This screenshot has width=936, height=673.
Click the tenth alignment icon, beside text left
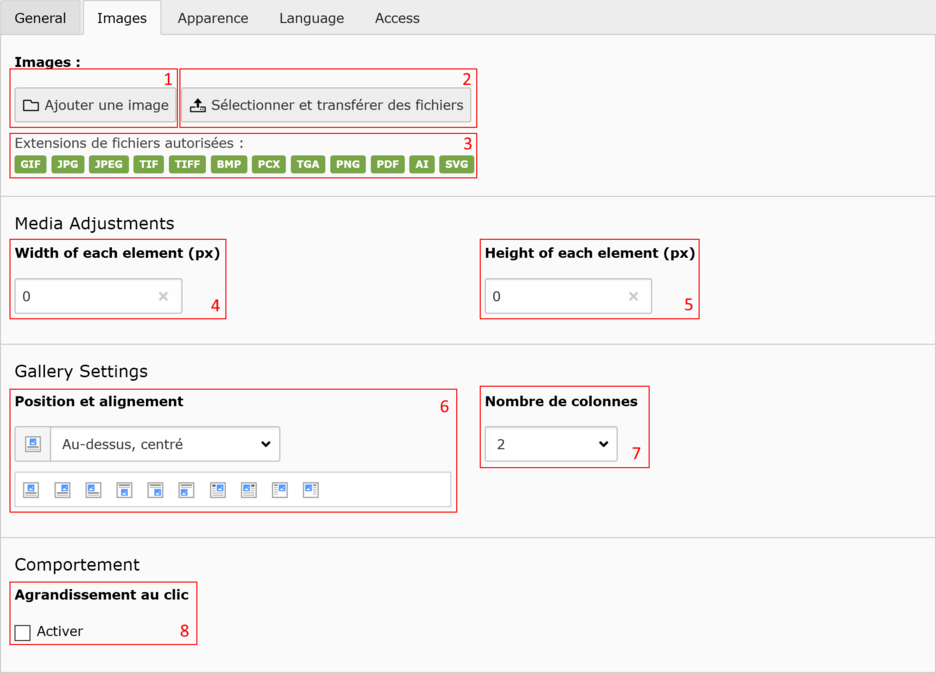pos(311,490)
